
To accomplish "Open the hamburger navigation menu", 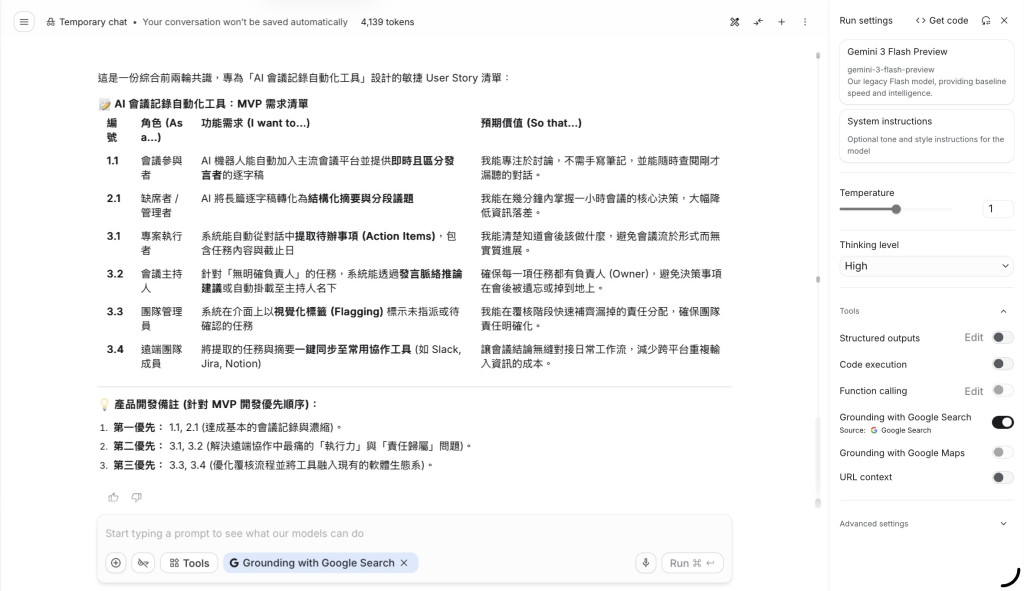I will pyautogui.click(x=24, y=22).
